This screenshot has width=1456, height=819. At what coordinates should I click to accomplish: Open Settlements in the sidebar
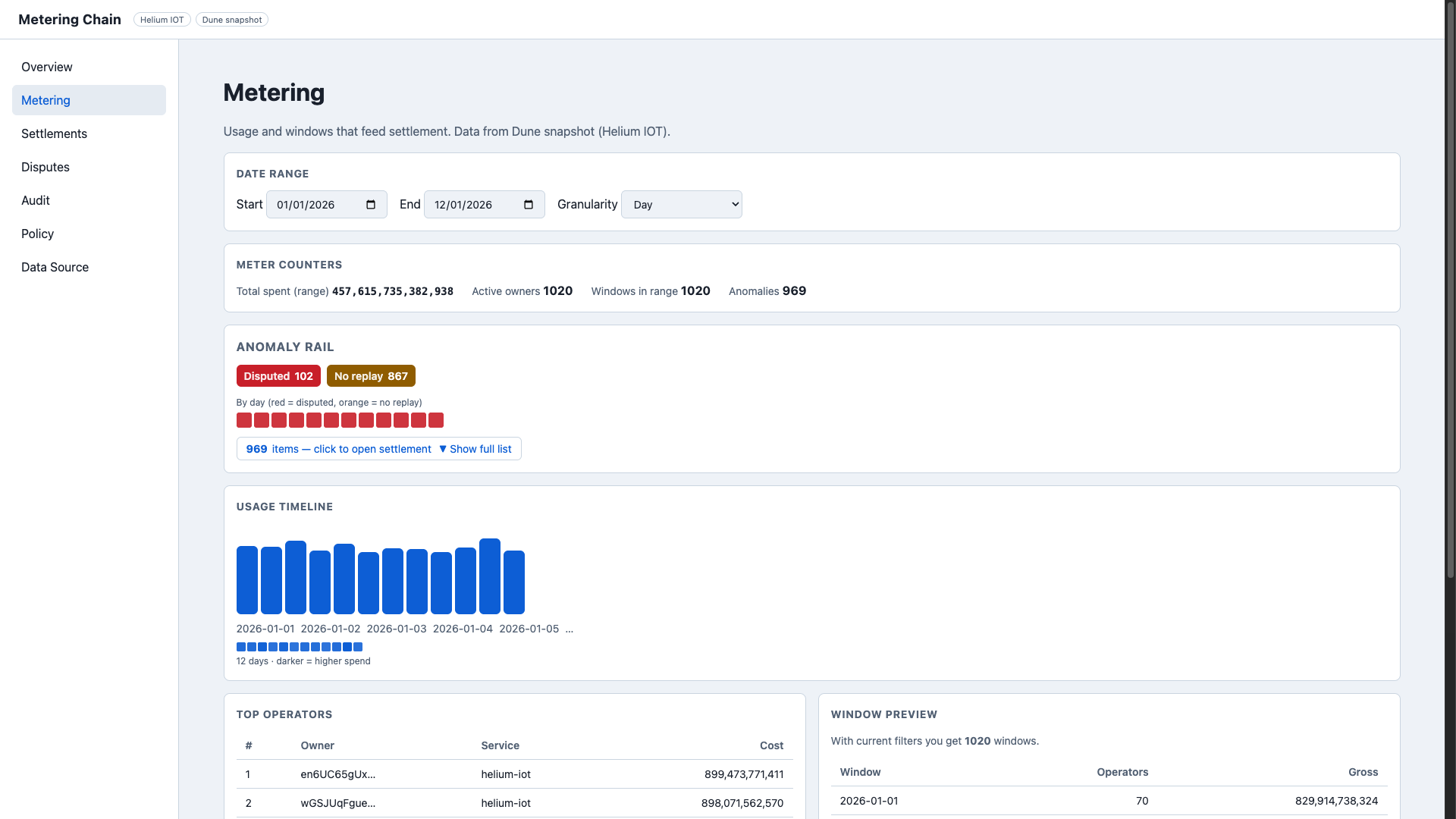pos(54,133)
